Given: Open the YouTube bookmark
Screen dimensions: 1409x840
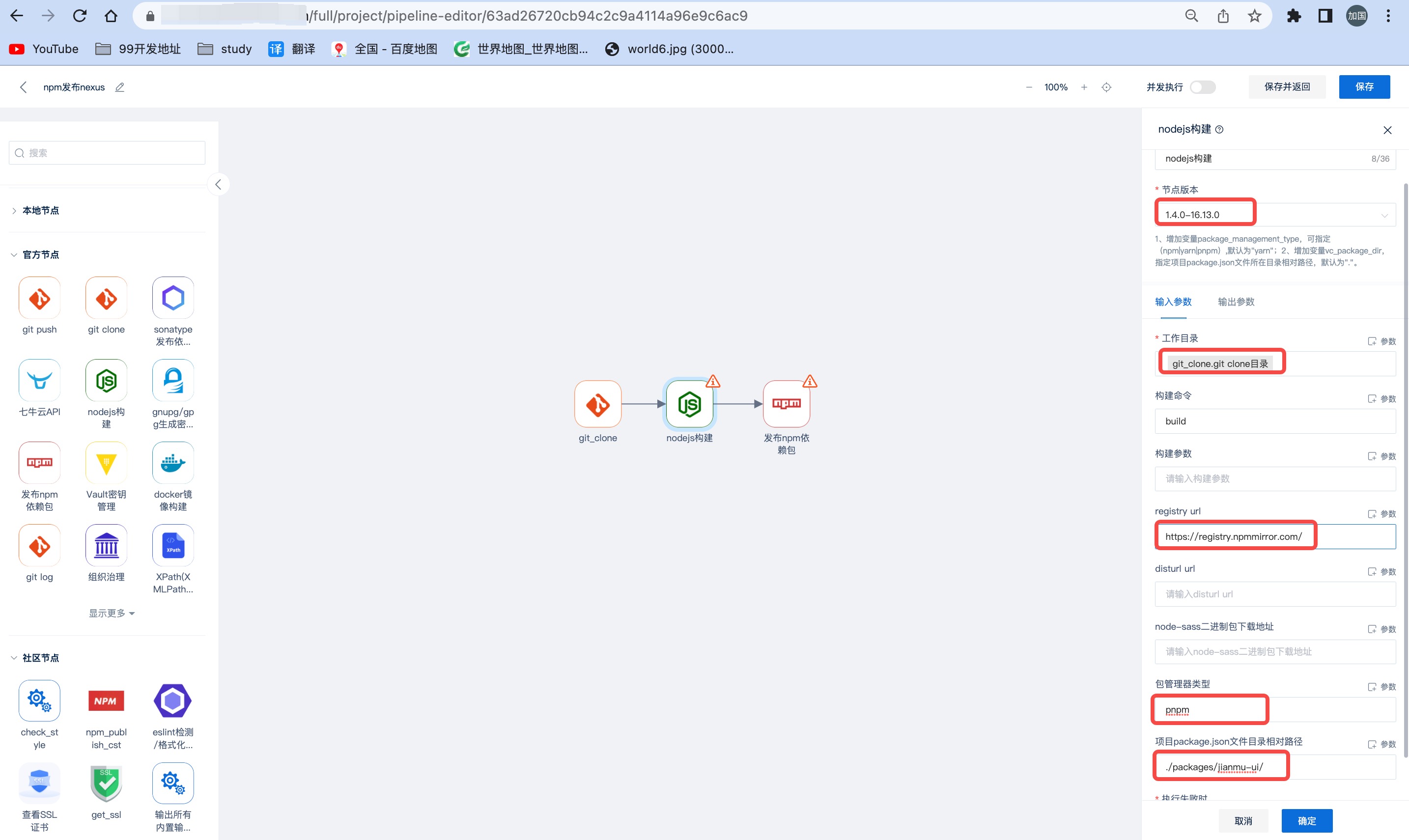Looking at the screenshot, I should click(x=44, y=49).
